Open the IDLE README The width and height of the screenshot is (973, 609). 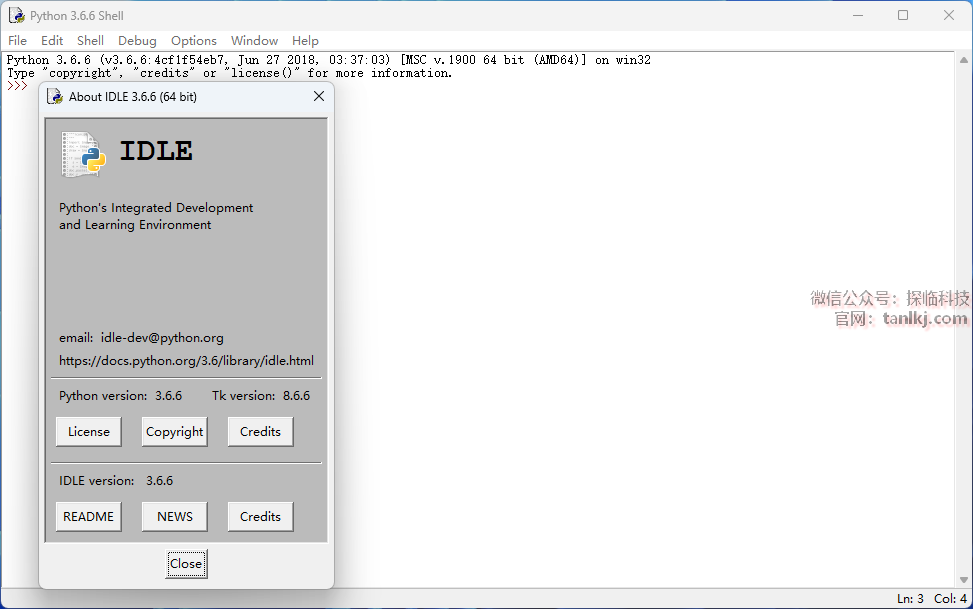[x=89, y=517]
